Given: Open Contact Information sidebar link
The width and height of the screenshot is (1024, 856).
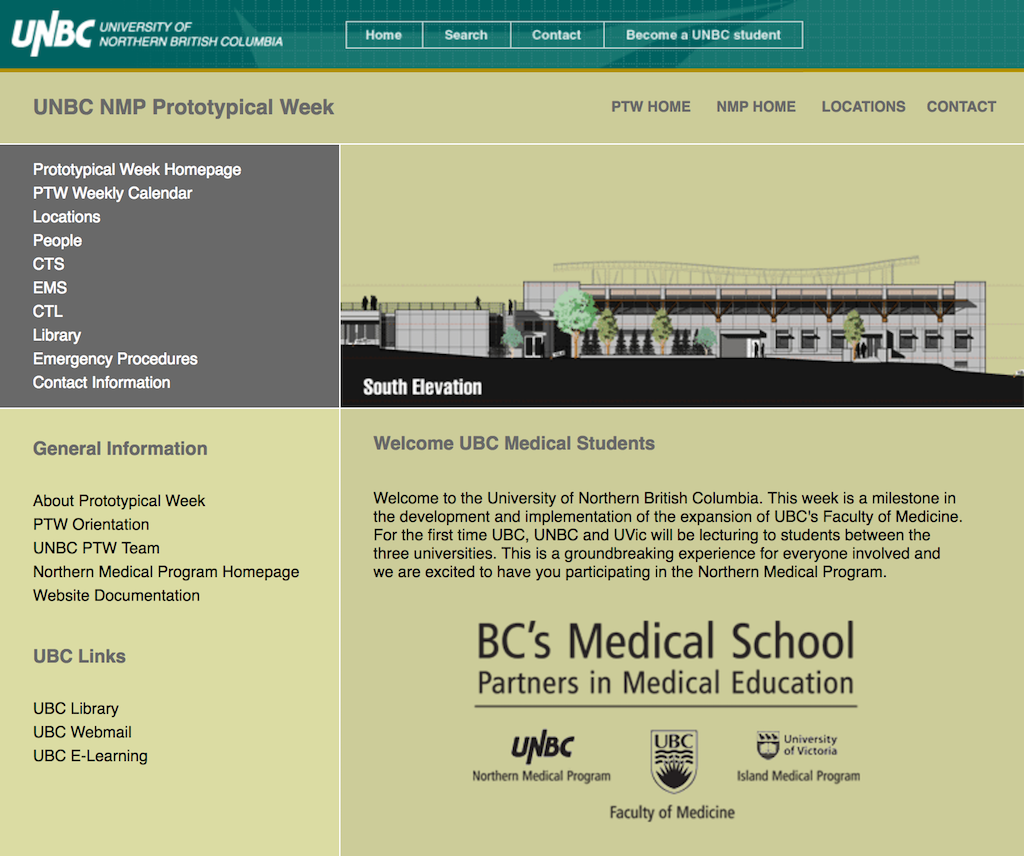Looking at the screenshot, I should (x=101, y=383).
